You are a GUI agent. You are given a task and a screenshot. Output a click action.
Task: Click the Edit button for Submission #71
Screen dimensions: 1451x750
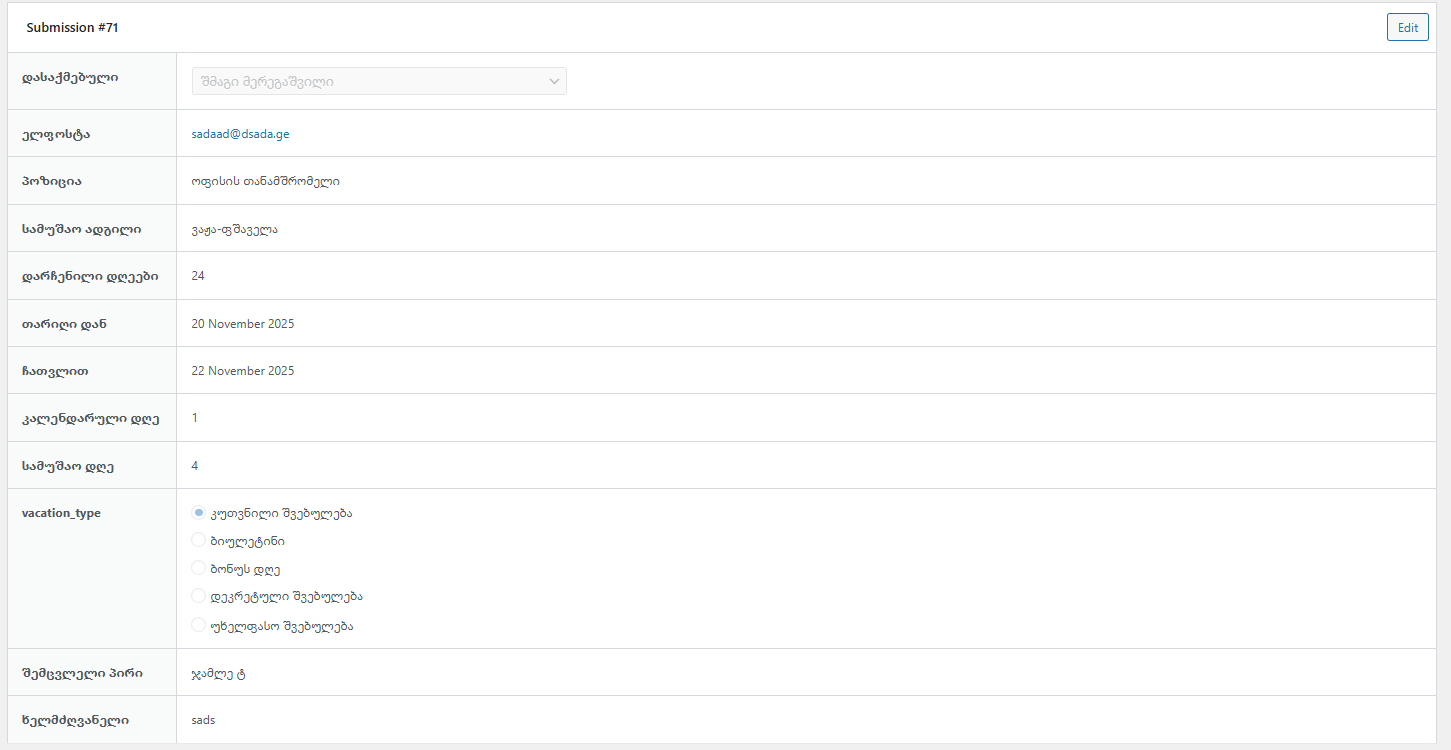click(1407, 28)
